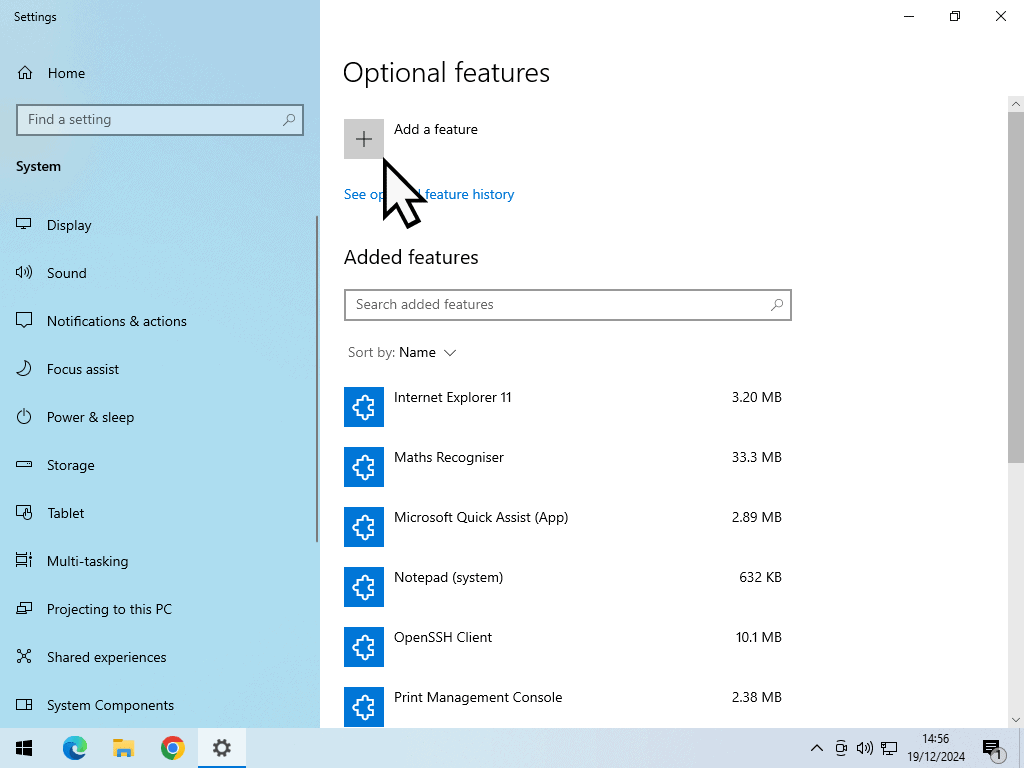Click the 10.1 MB size value
Viewport: 1024px width, 768px height.
pyautogui.click(x=758, y=637)
